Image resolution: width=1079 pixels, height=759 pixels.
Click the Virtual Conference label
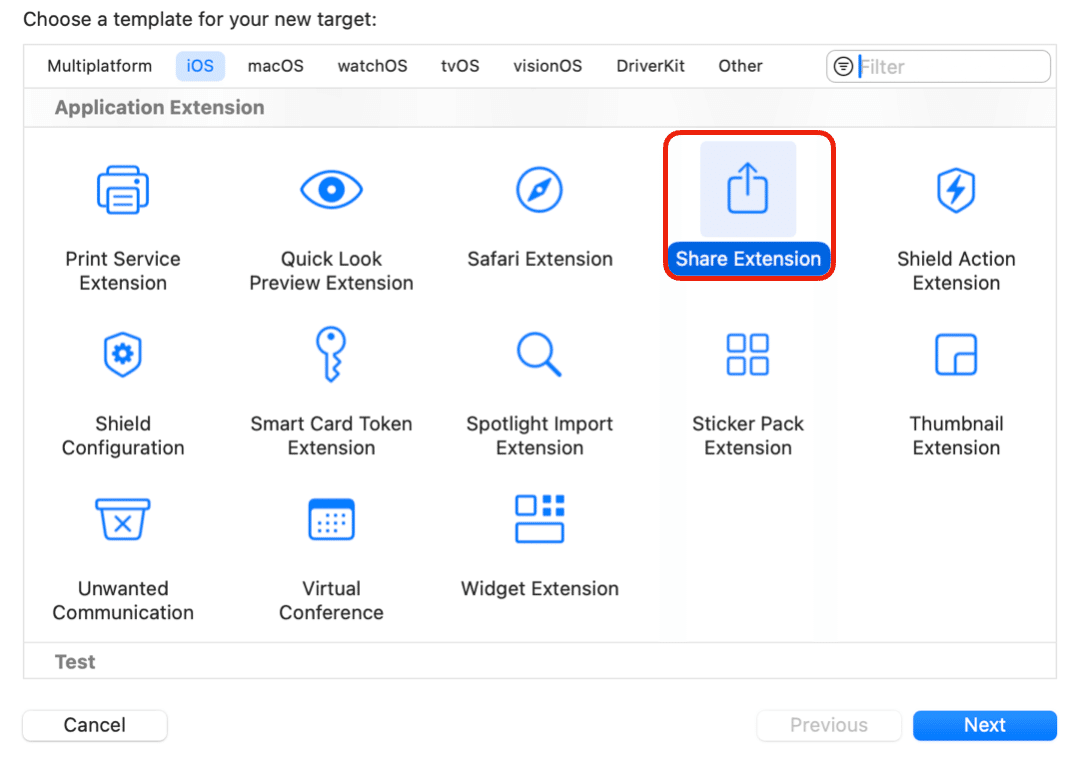pos(331,601)
